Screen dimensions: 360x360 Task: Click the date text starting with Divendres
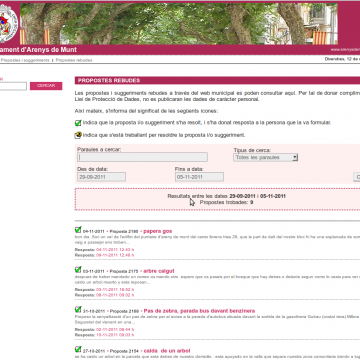(x=342, y=59)
